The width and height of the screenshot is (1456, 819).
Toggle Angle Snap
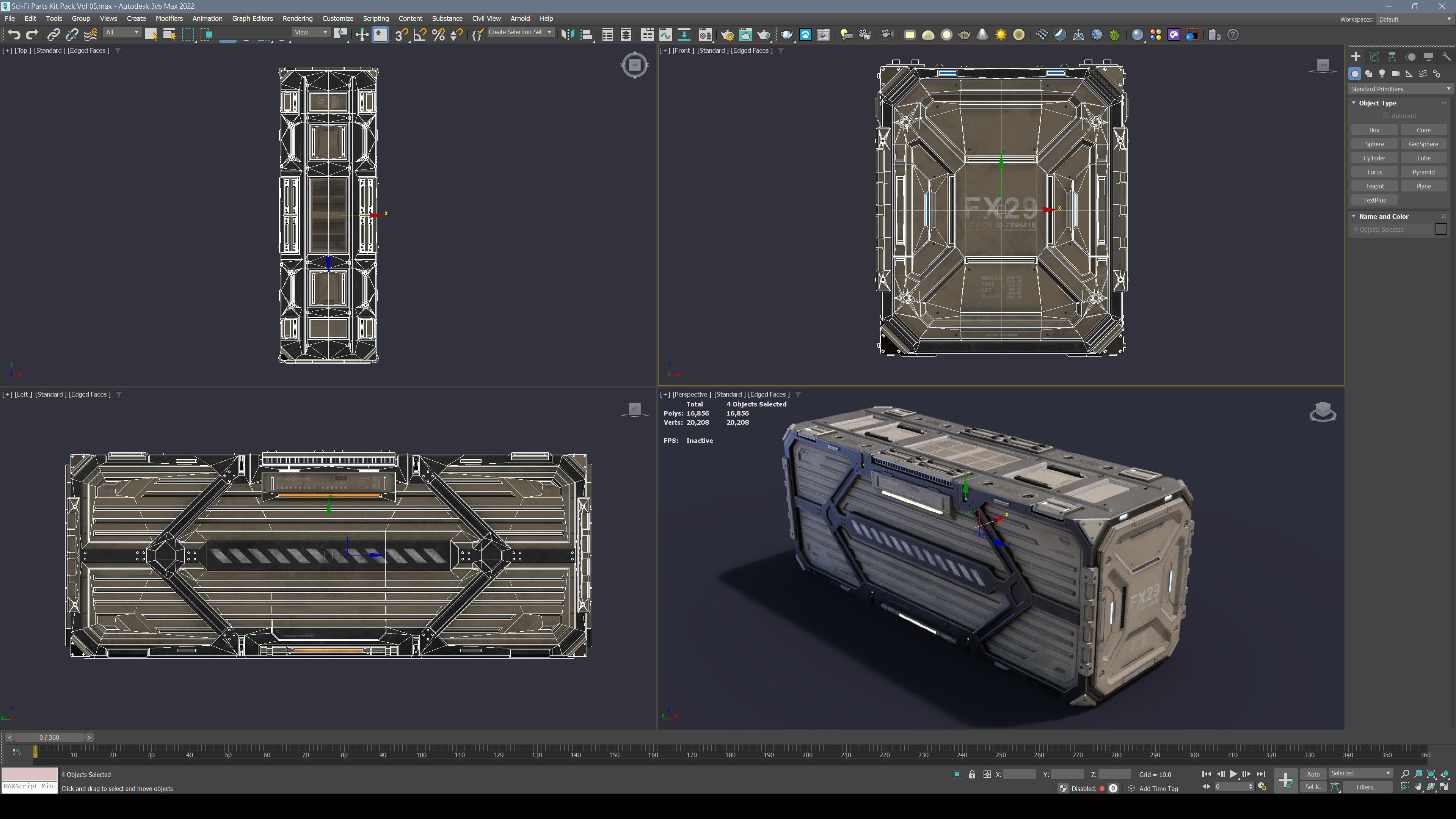[x=419, y=35]
